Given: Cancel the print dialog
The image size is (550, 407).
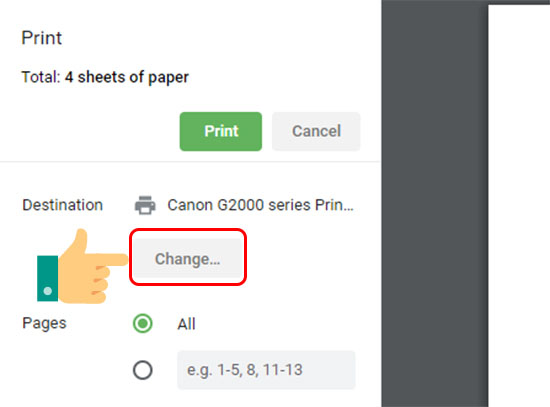Looking at the screenshot, I should point(316,132).
